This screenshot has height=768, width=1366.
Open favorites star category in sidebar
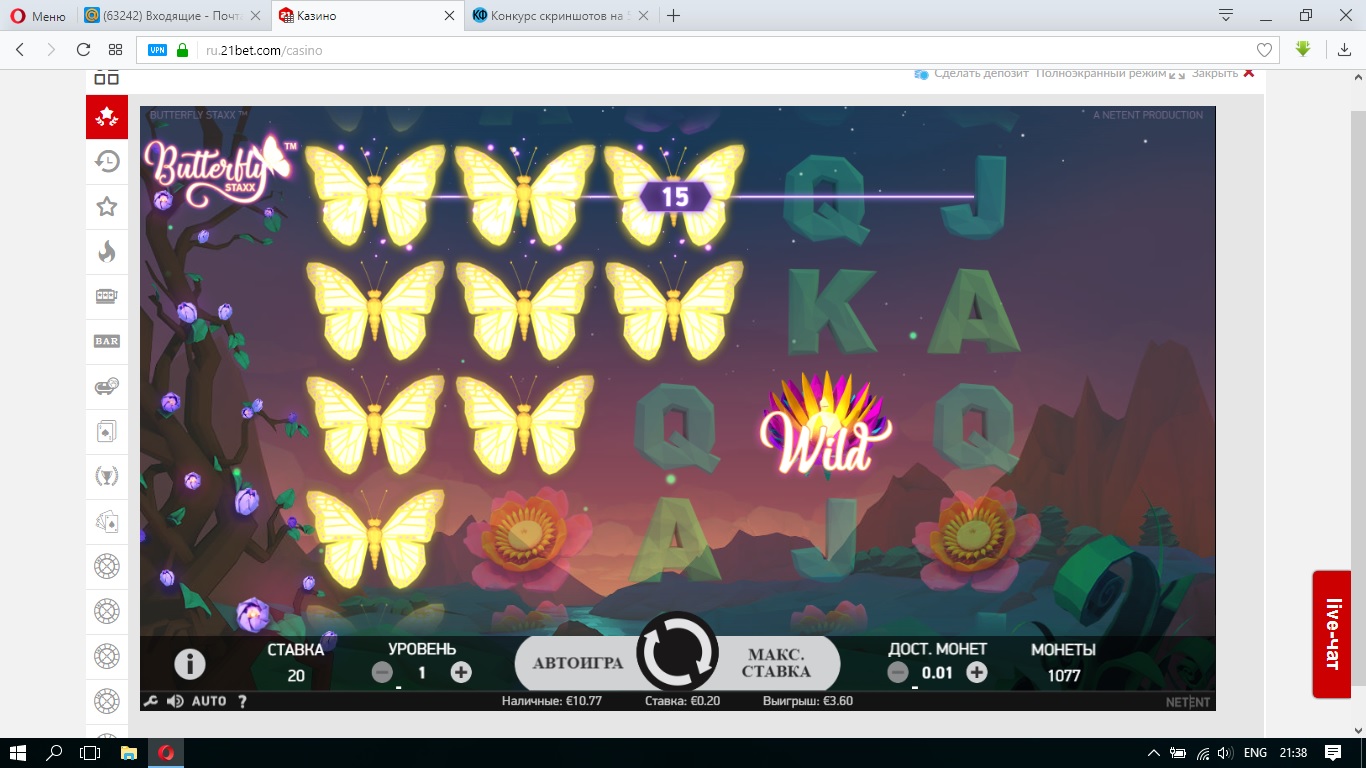point(107,207)
